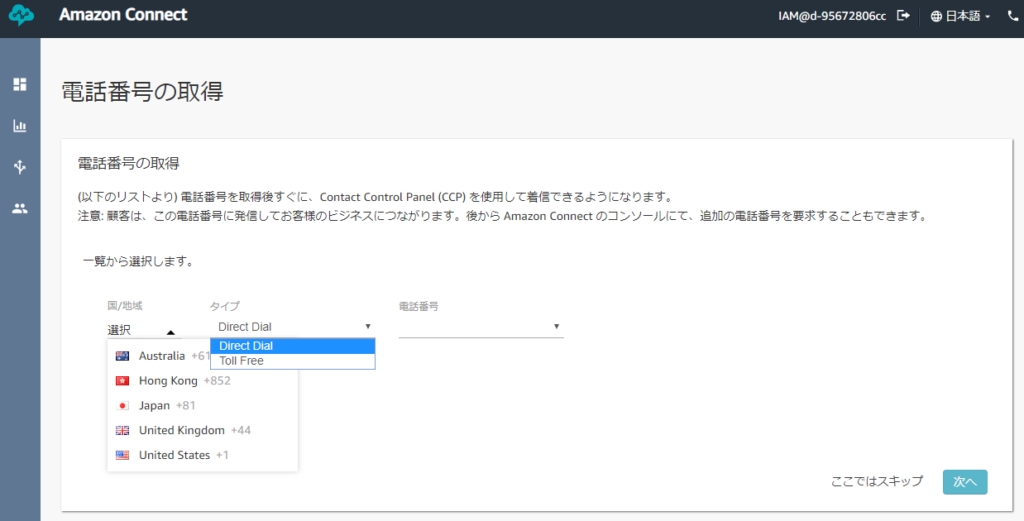The height and width of the screenshot is (521, 1024).
Task: Click the Australia flag icon
Action: 122,356
